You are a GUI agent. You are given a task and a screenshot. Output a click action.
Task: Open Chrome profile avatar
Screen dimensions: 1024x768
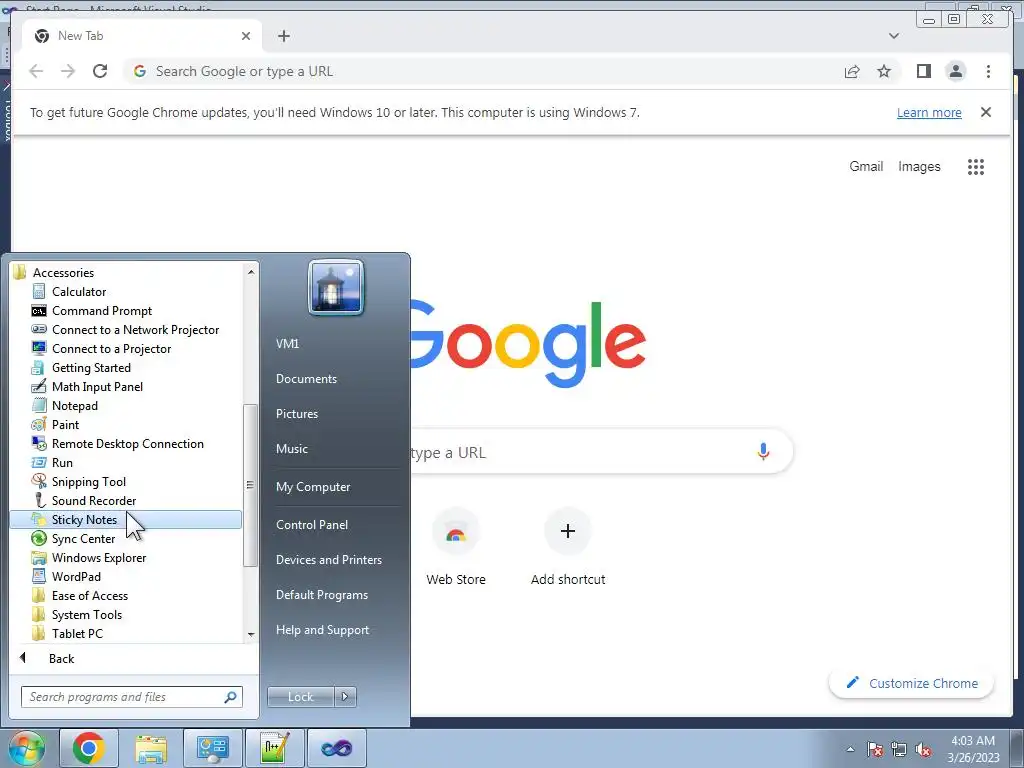point(955,71)
